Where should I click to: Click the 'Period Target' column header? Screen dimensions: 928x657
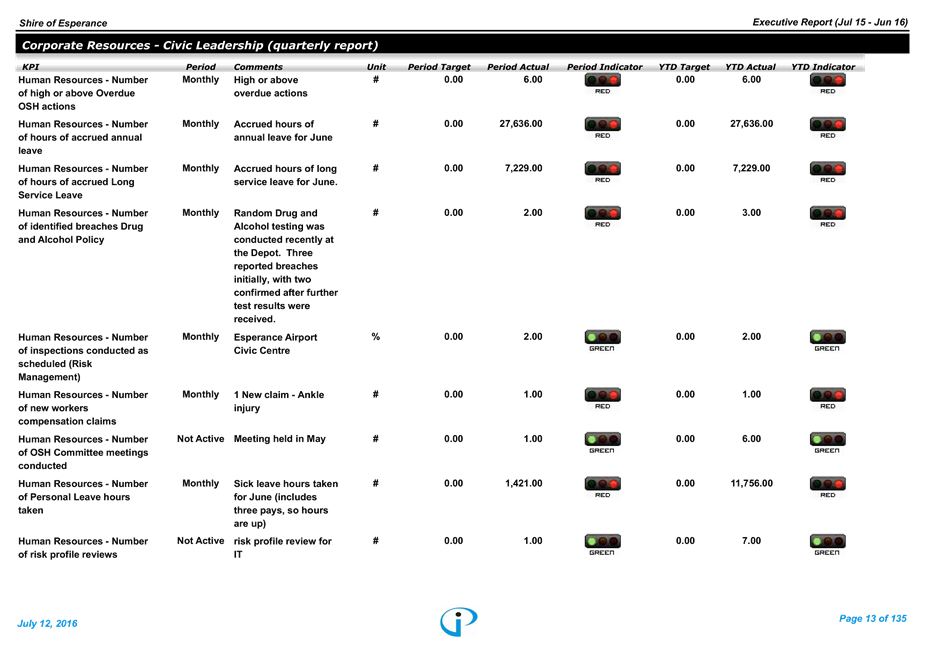439,67
